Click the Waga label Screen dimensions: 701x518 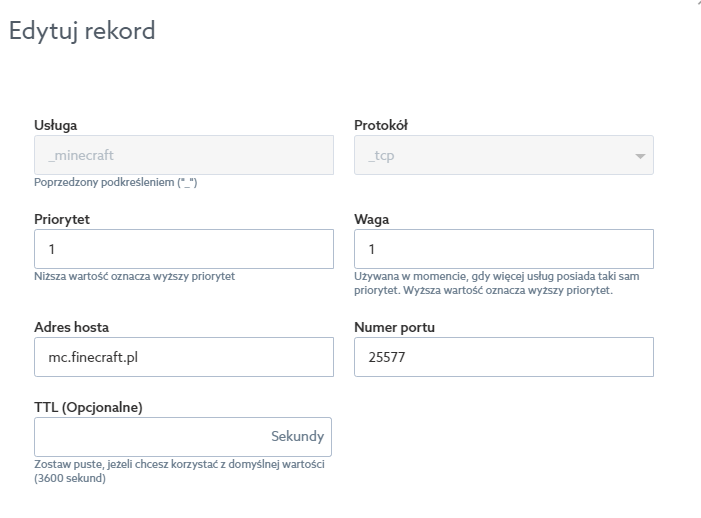(371, 219)
